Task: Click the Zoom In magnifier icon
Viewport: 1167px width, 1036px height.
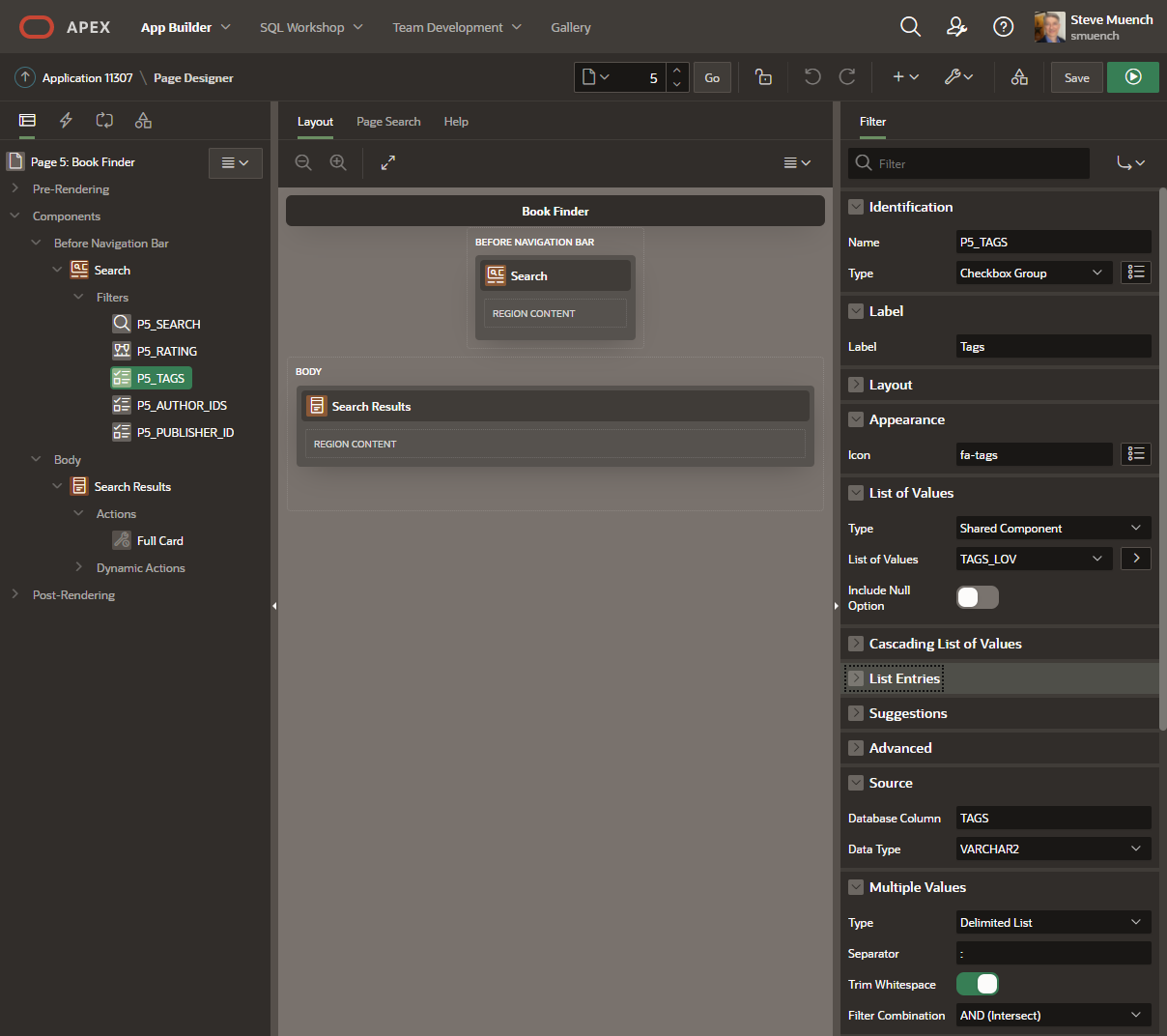Action: (x=338, y=163)
